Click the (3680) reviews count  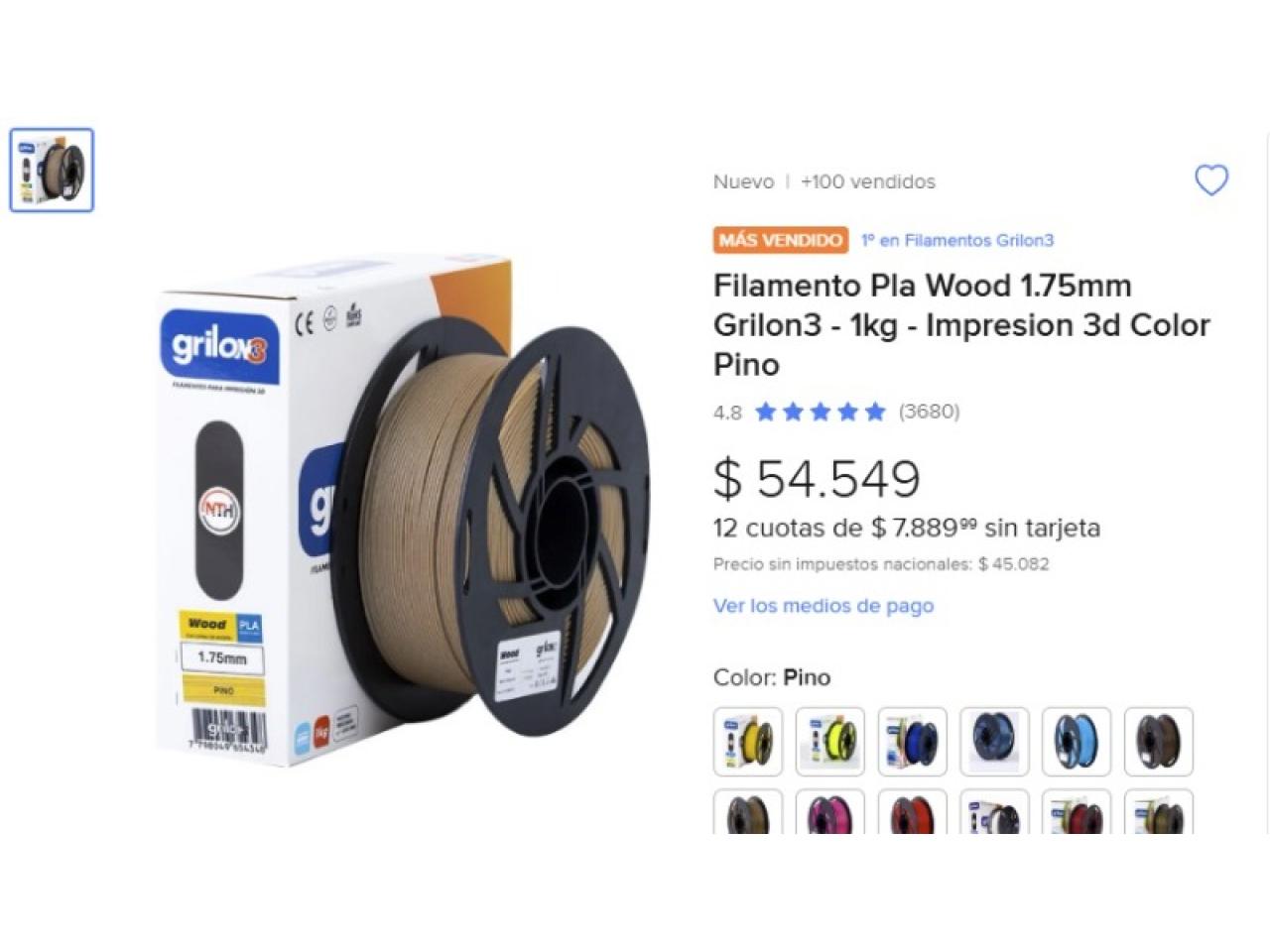(x=929, y=412)
